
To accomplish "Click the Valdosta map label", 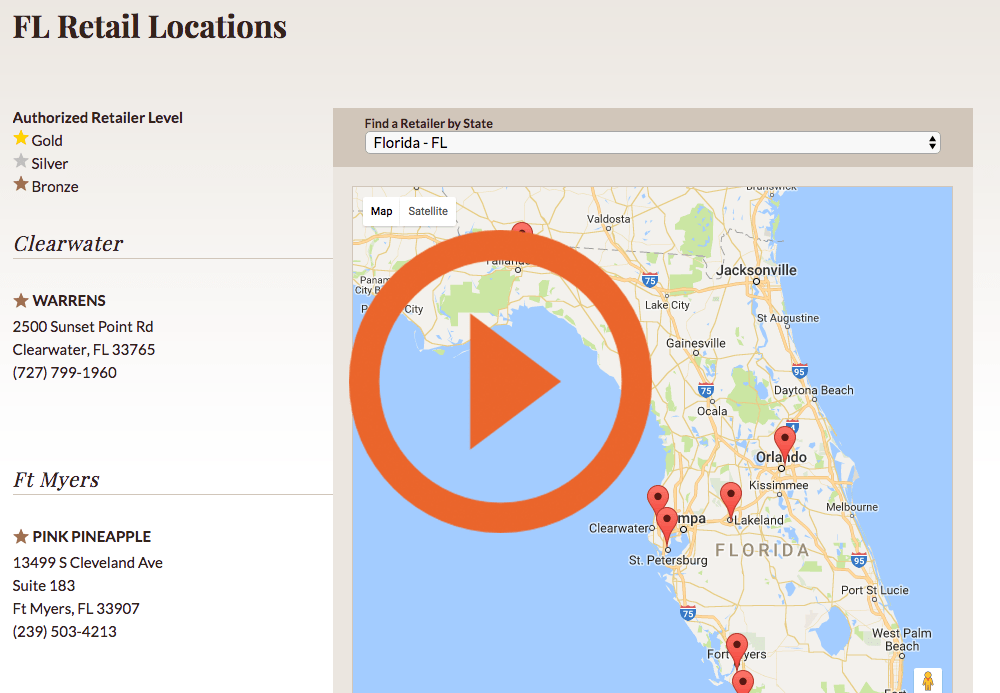I will [608, 219].
